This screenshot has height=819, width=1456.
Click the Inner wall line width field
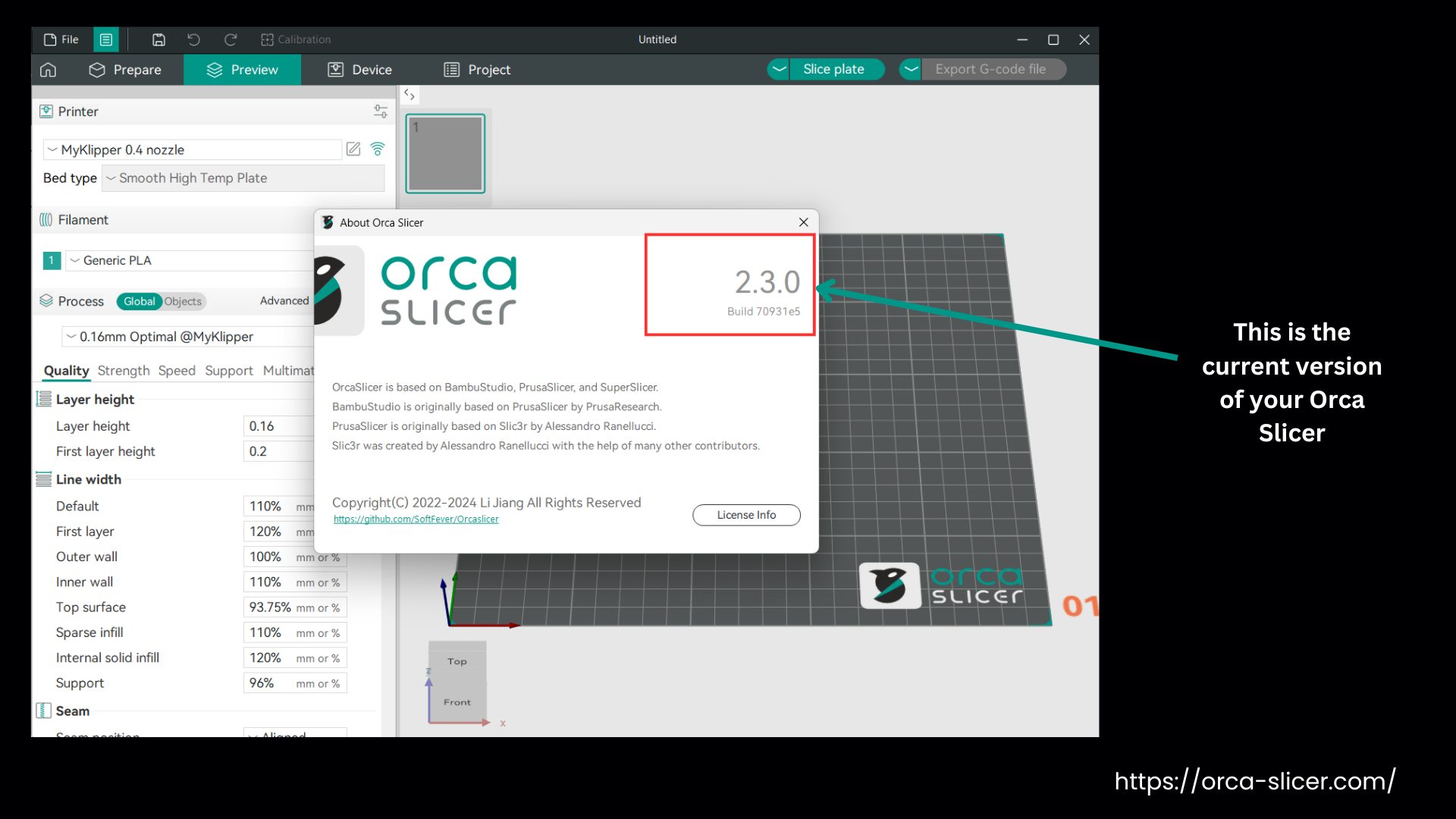tap(295, 582)
